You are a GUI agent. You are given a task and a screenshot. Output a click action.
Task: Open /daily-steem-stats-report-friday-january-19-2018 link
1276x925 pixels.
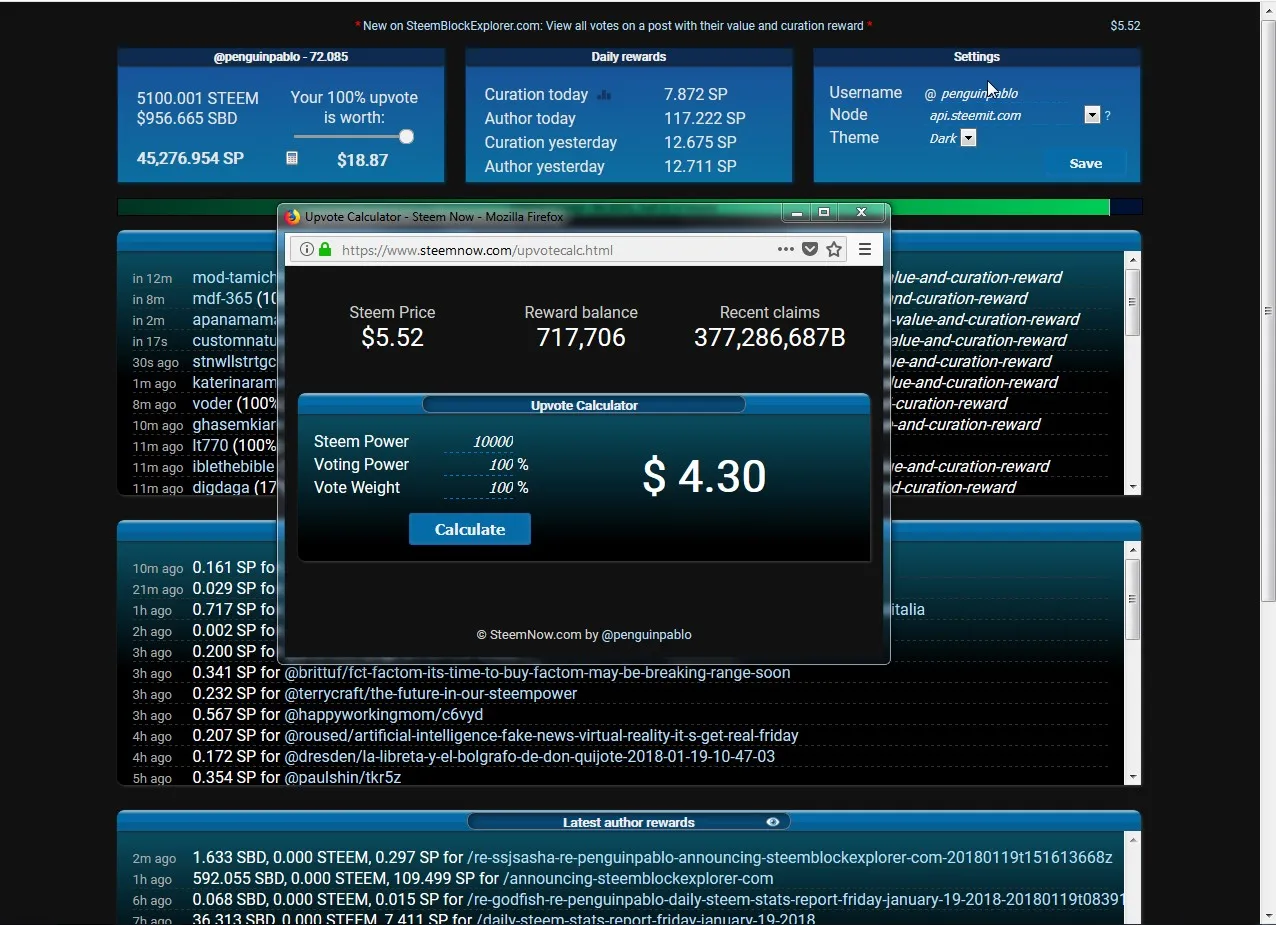pos(646,919)
